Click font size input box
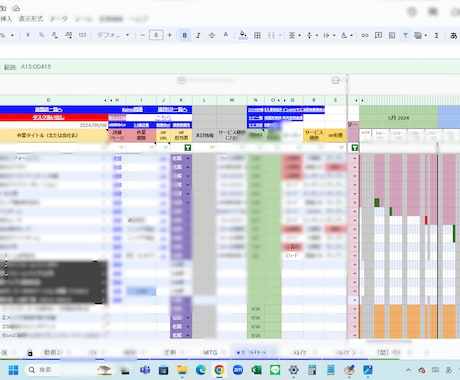The width and height of the screenshot is (460, 380). [x=156, y=35]
